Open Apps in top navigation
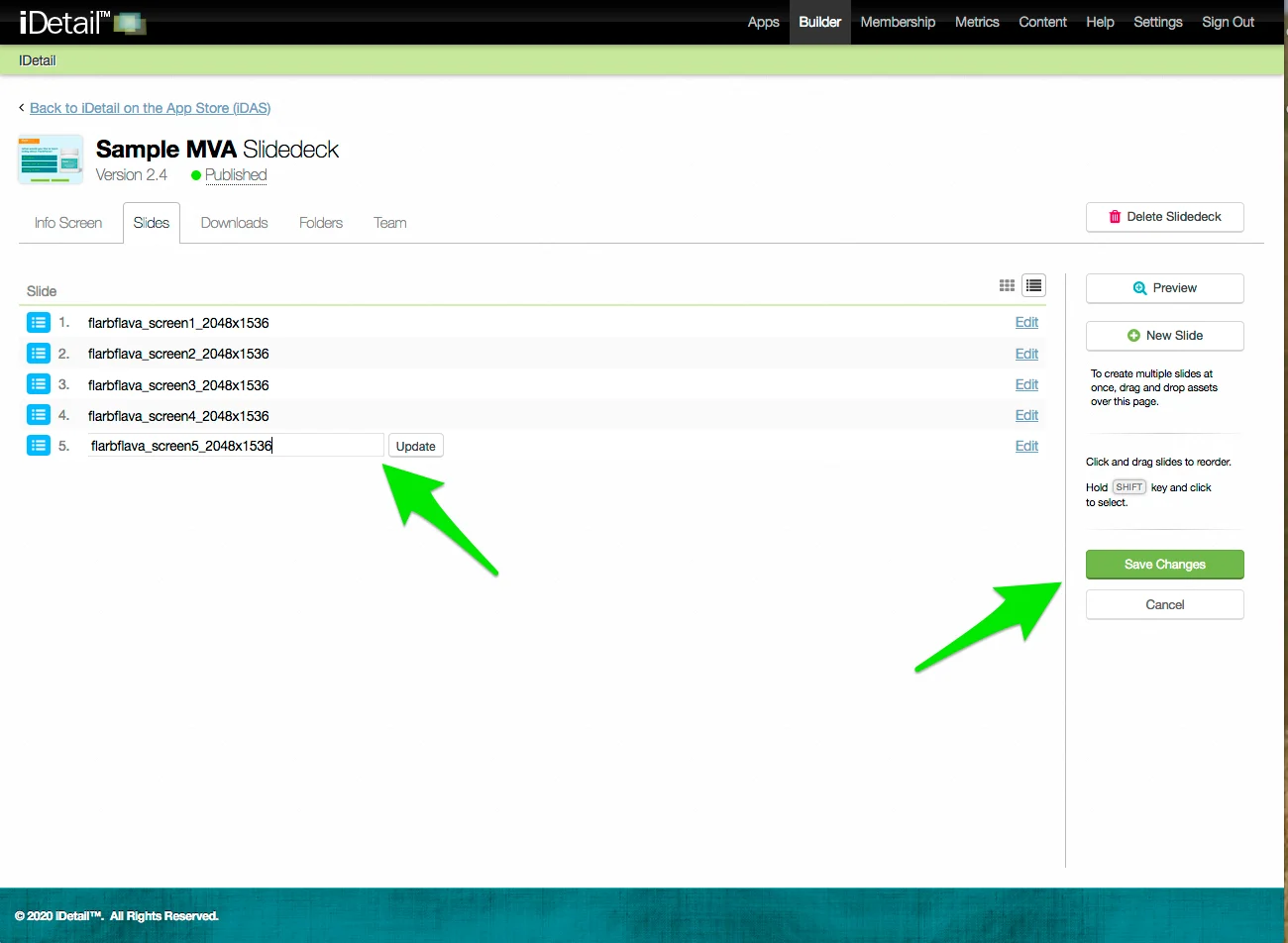This screenshot has width=1288, height=943. (763, 22)
